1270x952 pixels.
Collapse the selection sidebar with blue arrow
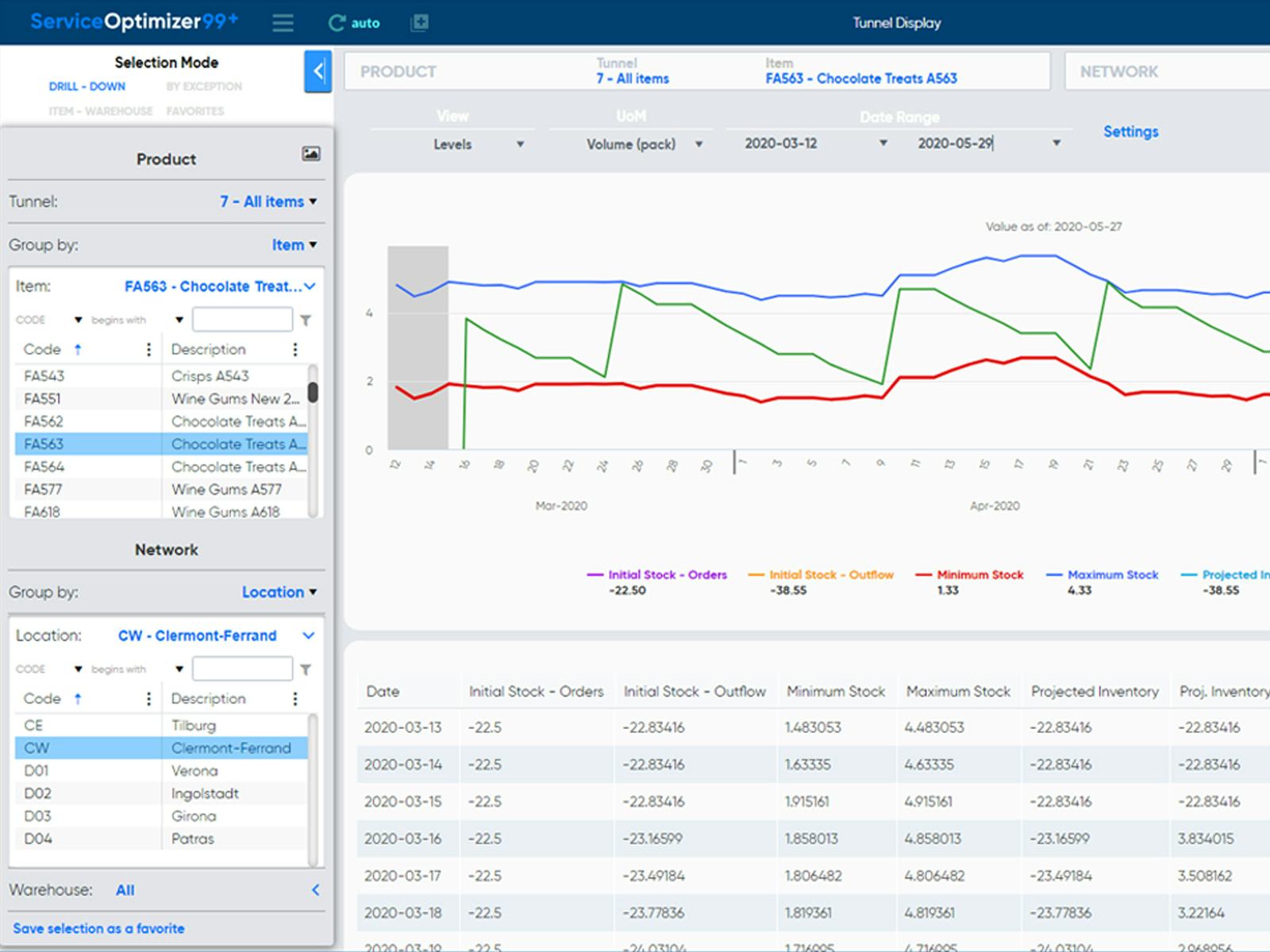point(317,71)
